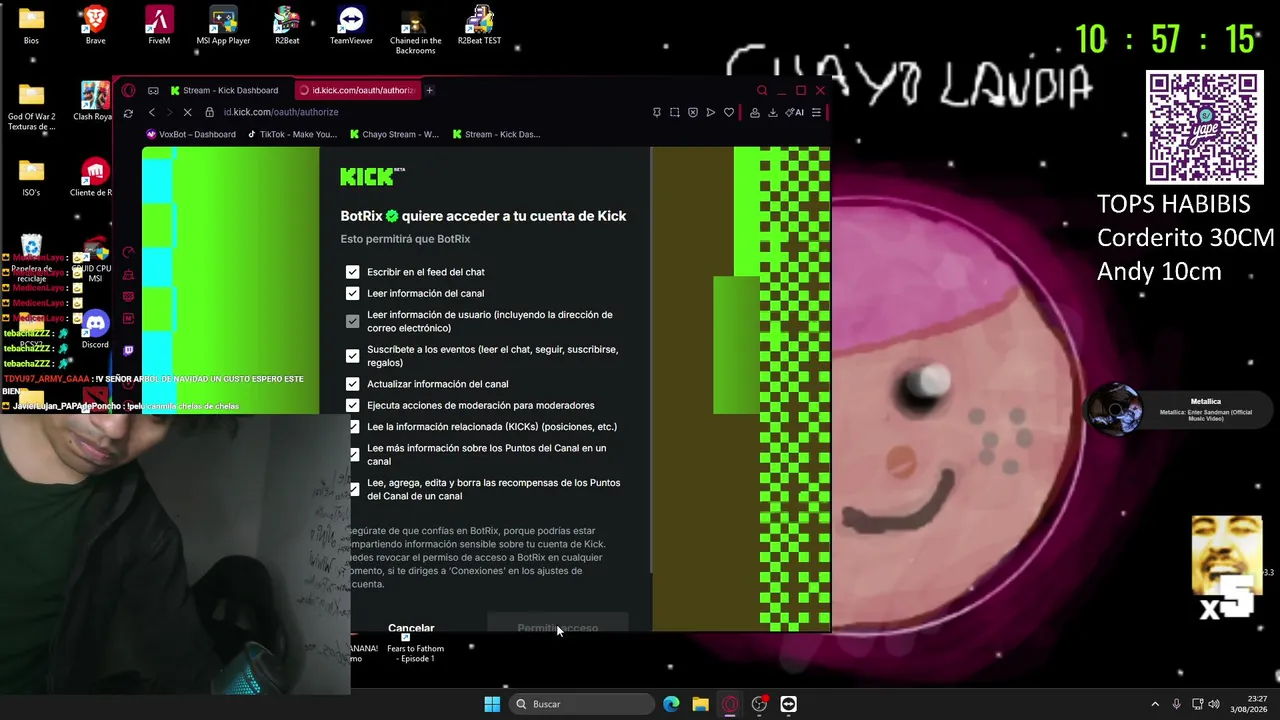Show hidden icons in the system tray

[x=1155, y=704]
